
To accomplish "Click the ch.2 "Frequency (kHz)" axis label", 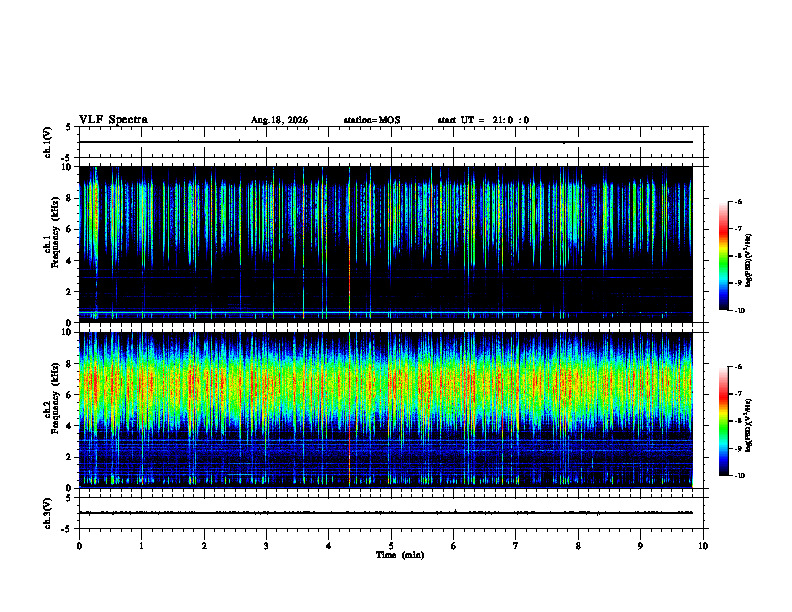I will coord(55,398).
